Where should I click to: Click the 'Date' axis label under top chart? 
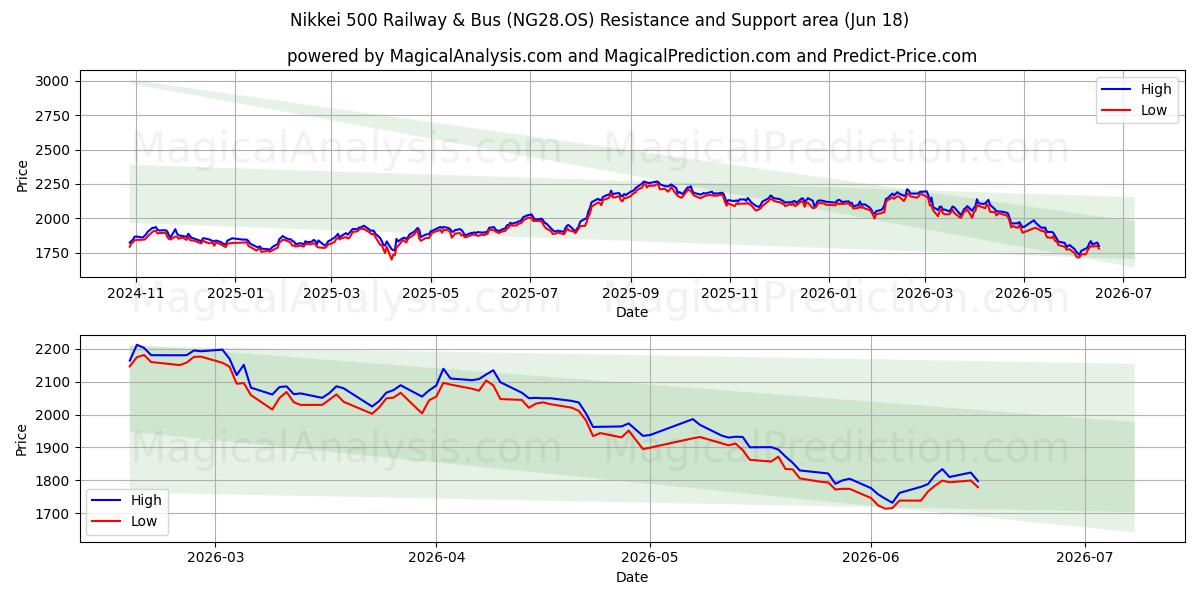coord(632,312)
